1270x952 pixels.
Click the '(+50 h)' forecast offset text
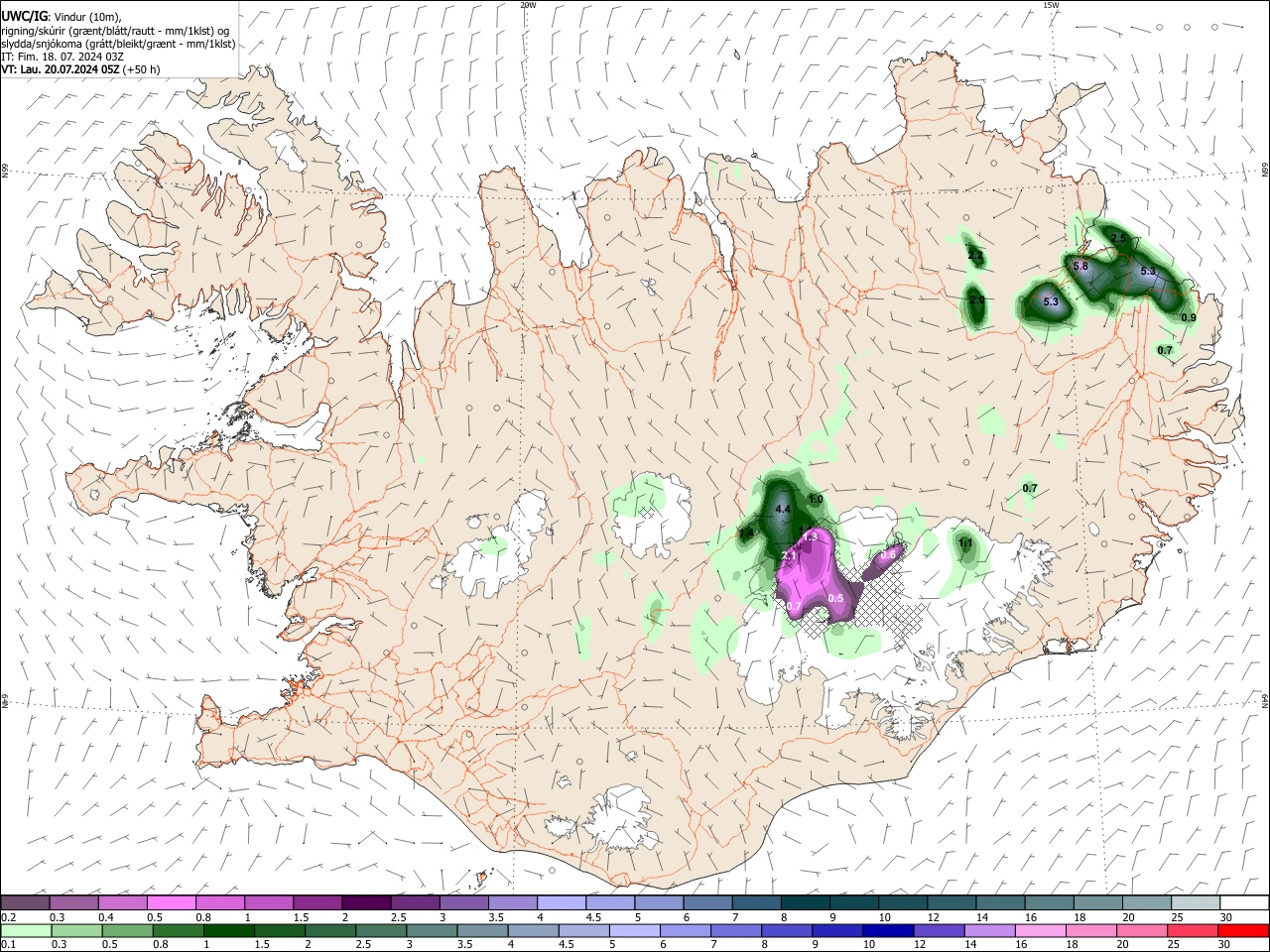pos(142,69)
